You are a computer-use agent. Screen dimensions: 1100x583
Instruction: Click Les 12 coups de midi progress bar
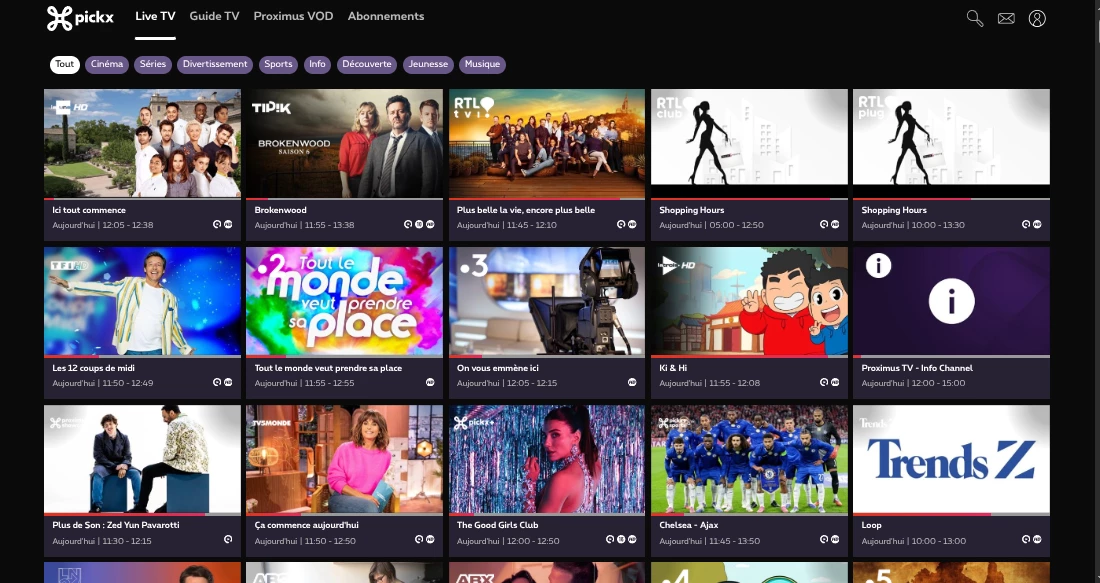click(142, 357)
